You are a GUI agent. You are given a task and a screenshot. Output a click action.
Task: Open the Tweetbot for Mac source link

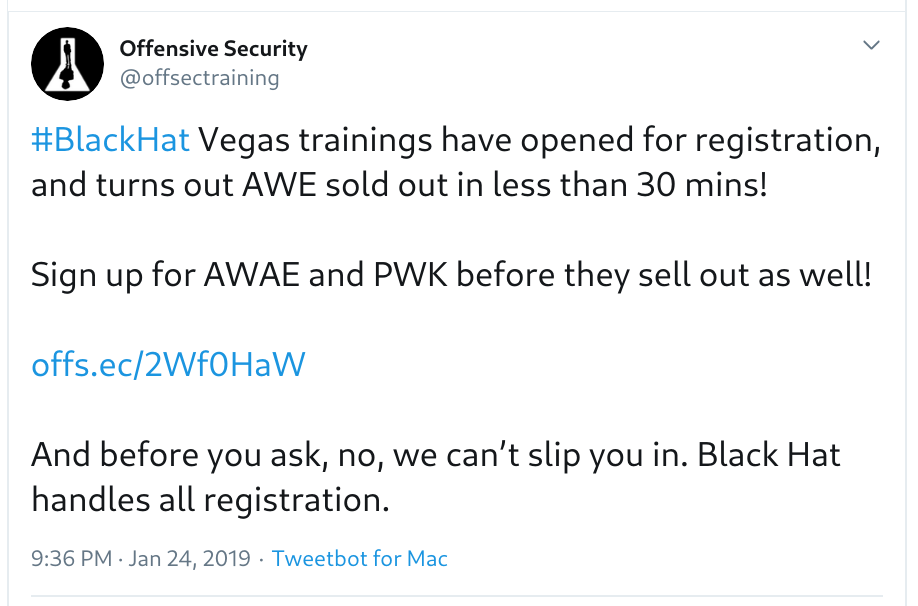[x=359, y=558]
